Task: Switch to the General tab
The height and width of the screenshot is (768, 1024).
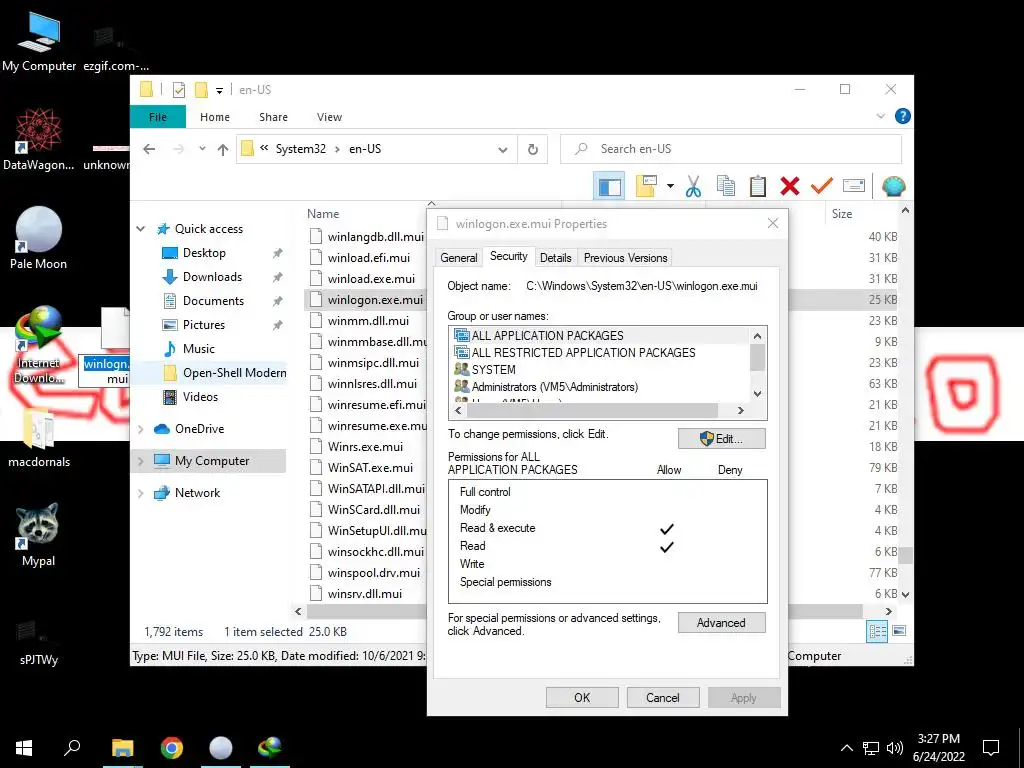Action: point(458,258)
